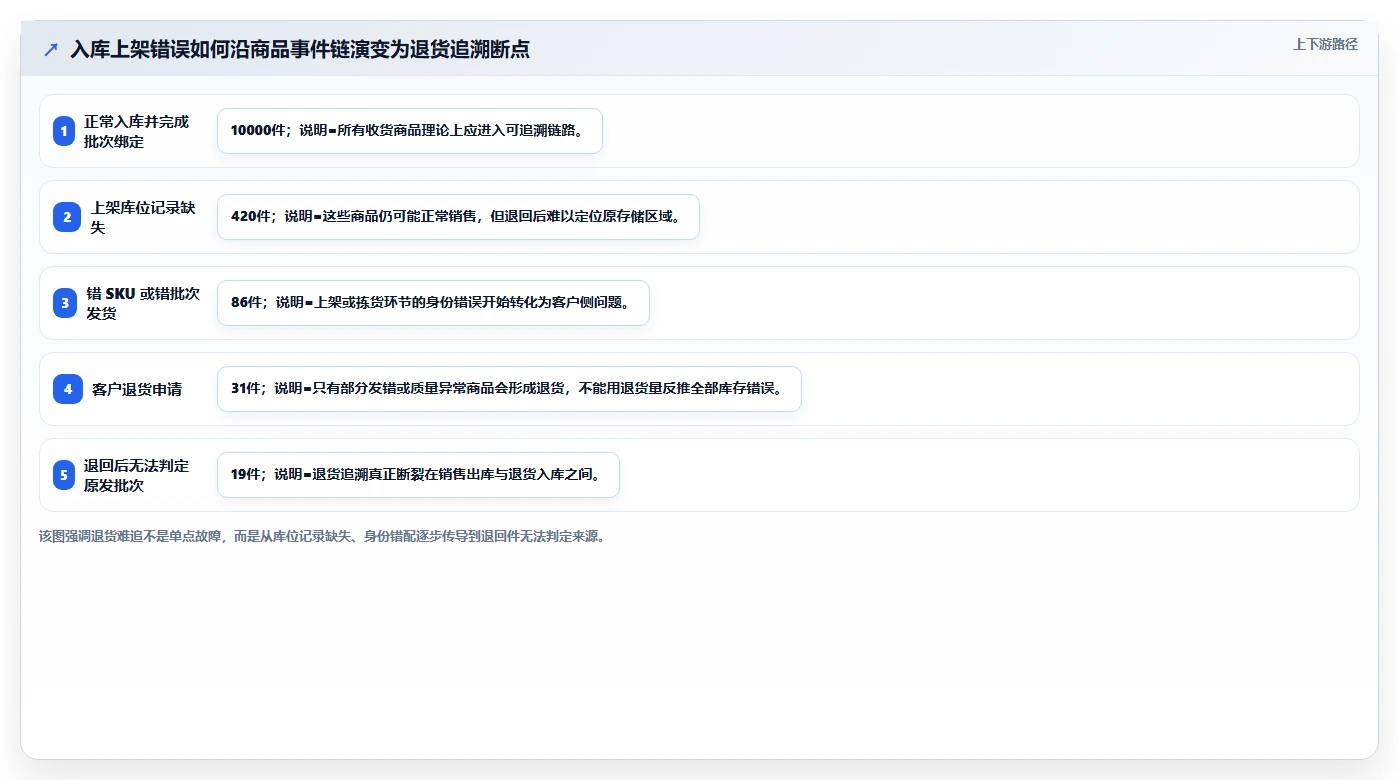The image size is (1399, 780).
Task: Select the 上下游路径 label
Action: [1325, 44]
